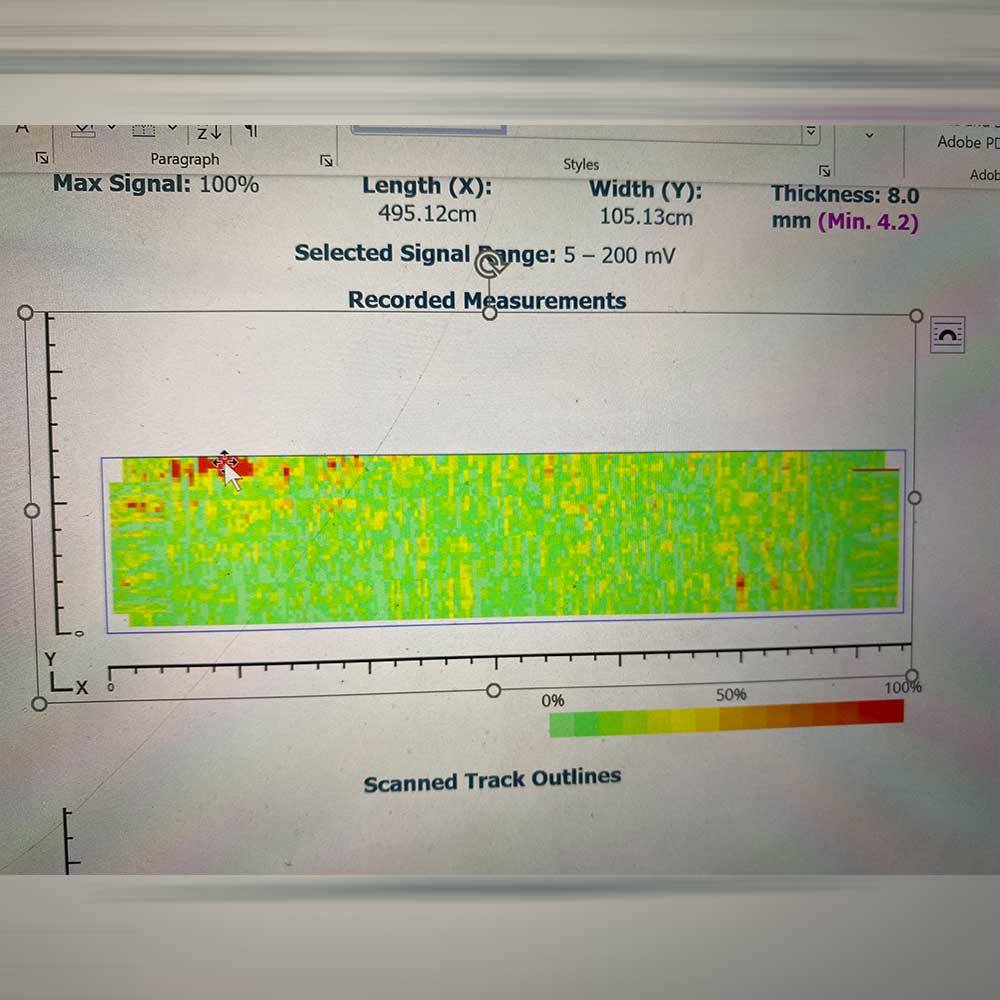Toggle Show/Hide paragraph marks

(251, 131)
